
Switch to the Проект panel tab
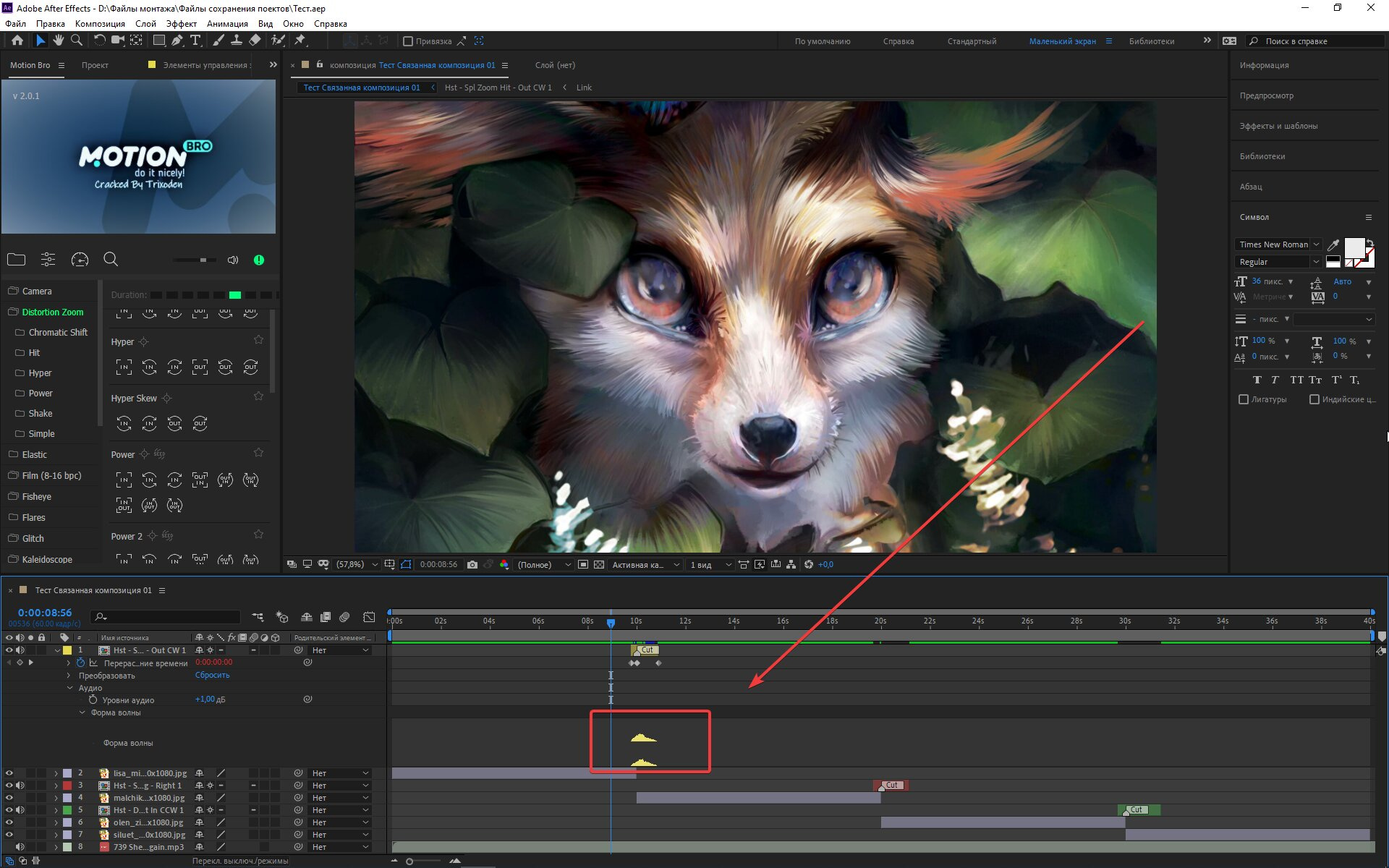point(95,65)
